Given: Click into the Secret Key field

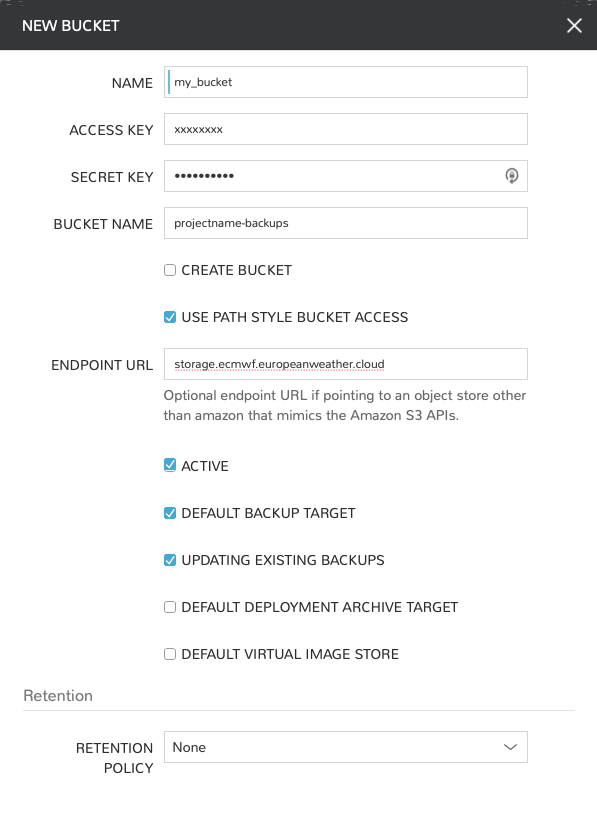Looking at the screenshot, I should (345, 176).
